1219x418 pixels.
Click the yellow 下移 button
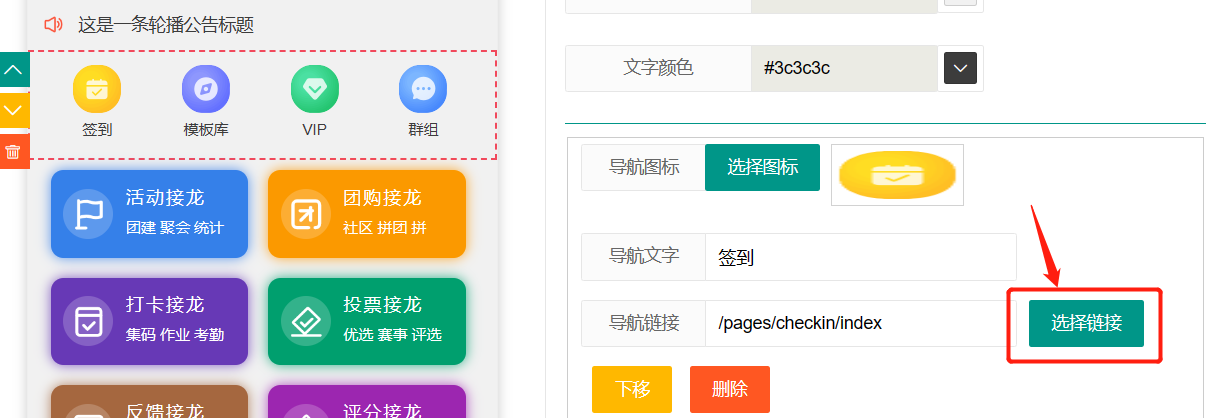632,389
